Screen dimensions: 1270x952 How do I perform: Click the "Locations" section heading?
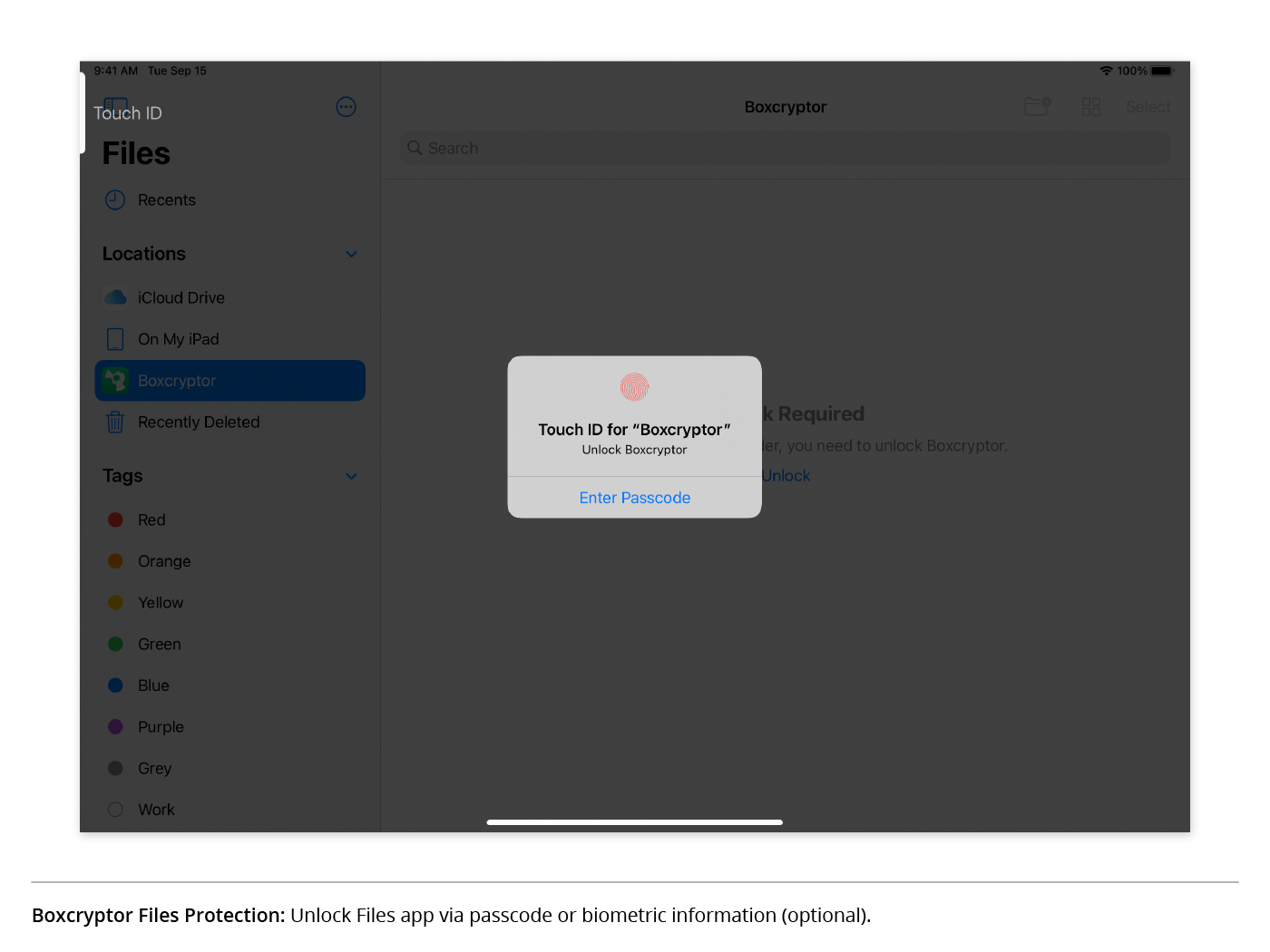pos(144,254)
